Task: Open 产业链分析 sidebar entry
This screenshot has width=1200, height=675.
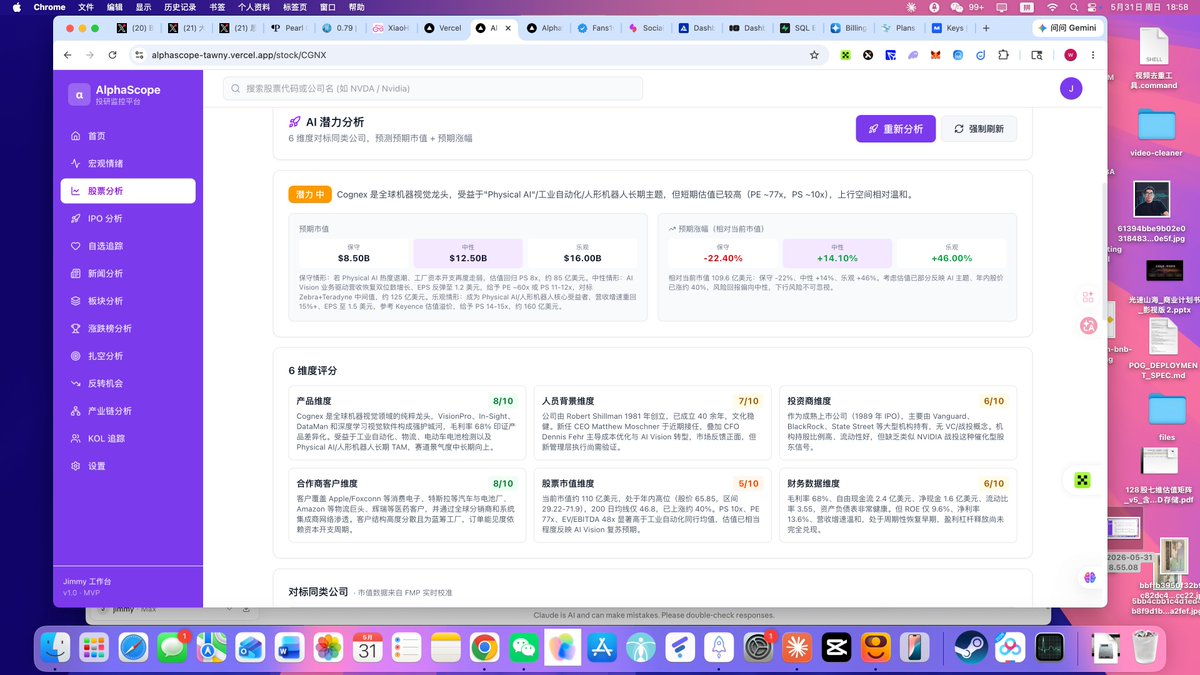Action: tap(127, 411)
